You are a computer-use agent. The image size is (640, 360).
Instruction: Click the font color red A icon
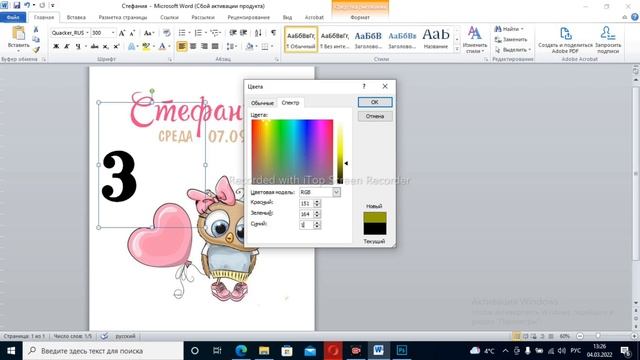162,47
